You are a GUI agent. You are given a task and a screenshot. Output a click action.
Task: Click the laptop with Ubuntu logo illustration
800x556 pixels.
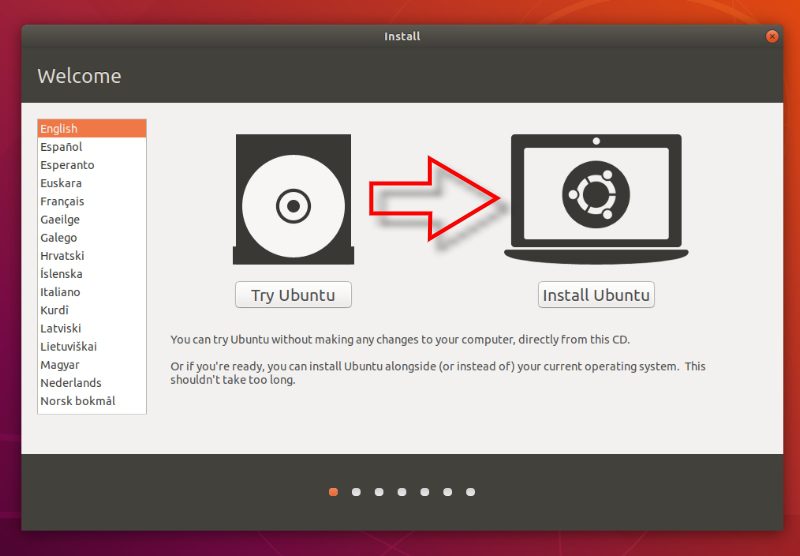coord(596,199)
